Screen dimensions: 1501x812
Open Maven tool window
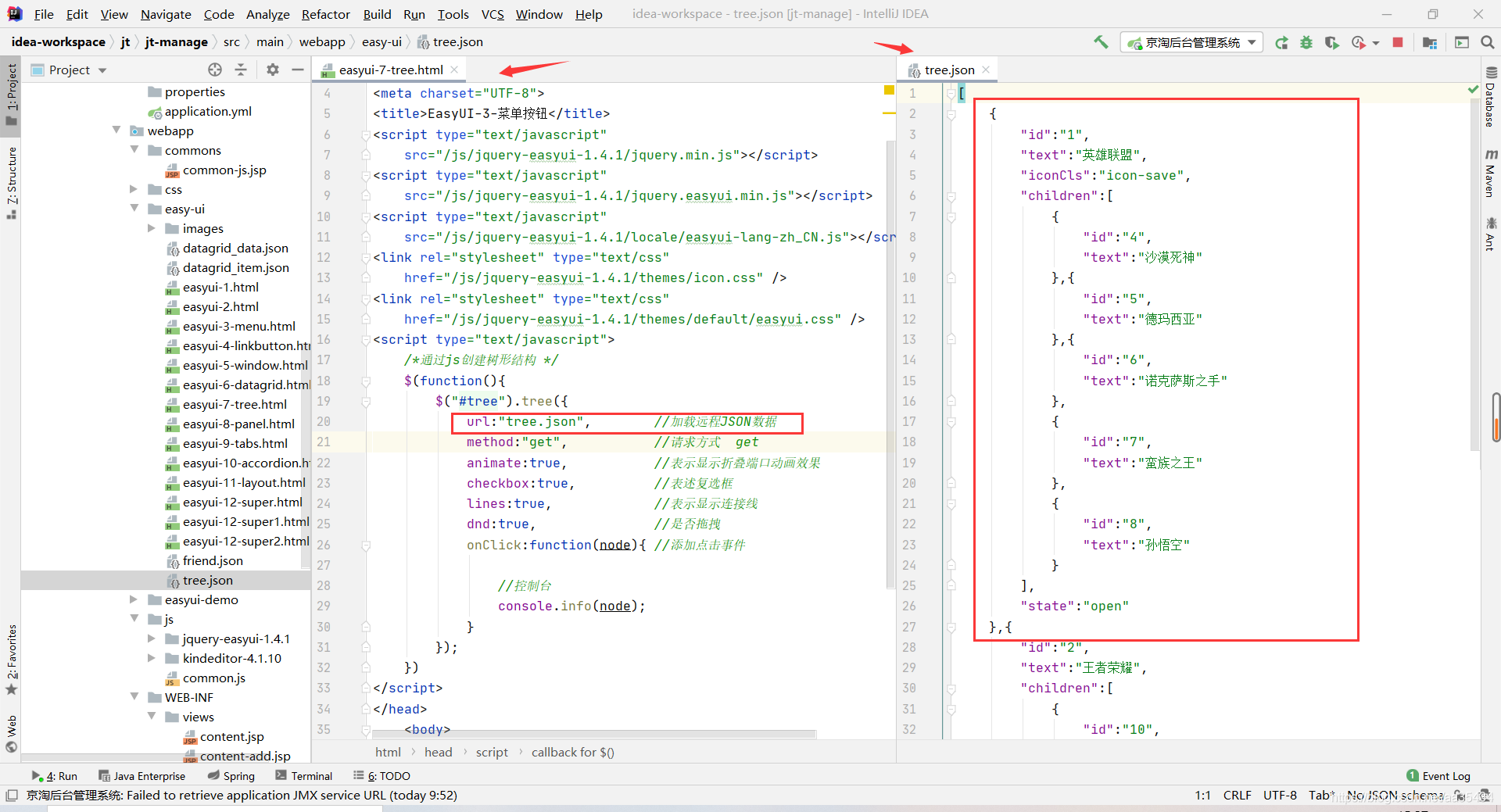1491,173
